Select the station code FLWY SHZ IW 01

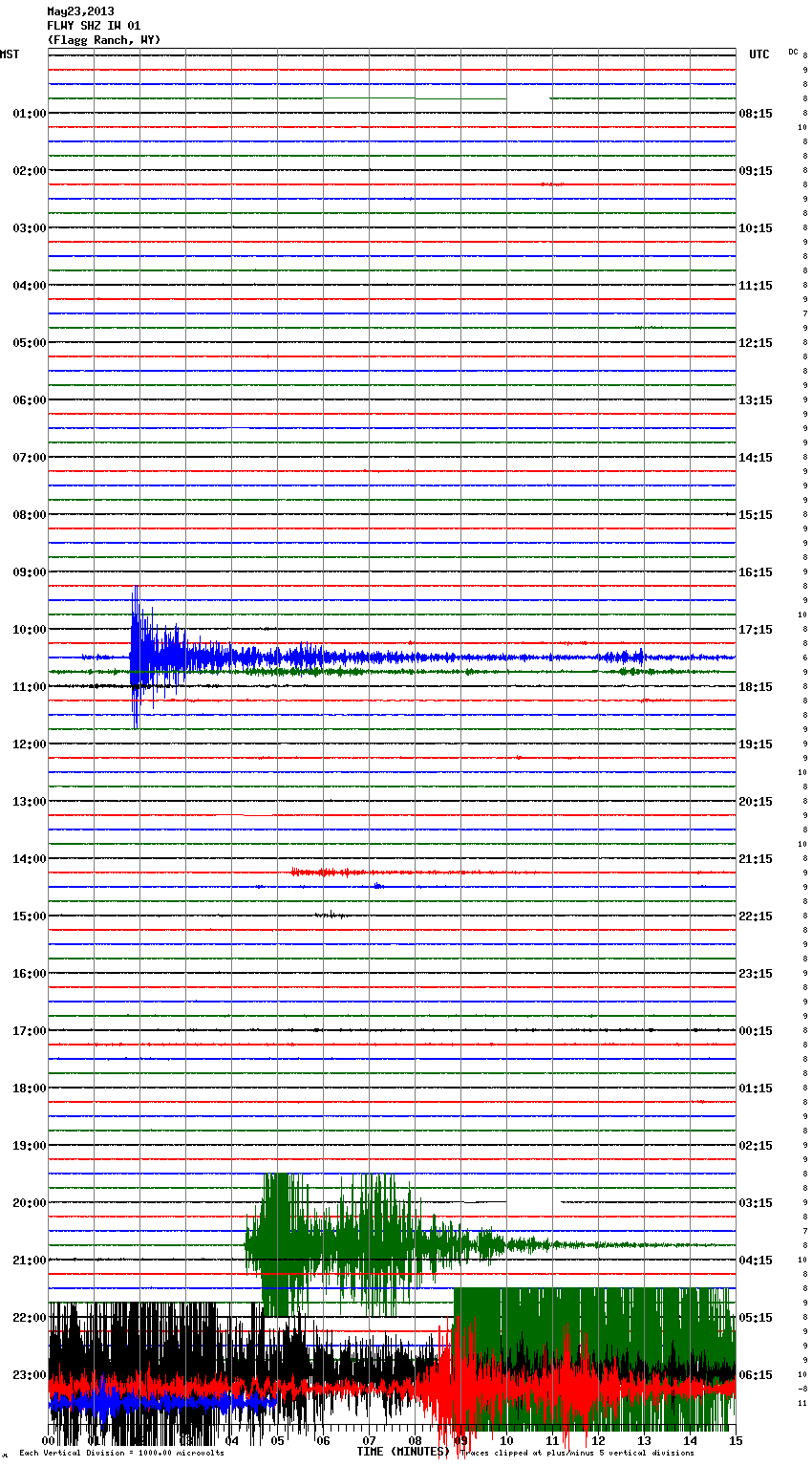94,26
